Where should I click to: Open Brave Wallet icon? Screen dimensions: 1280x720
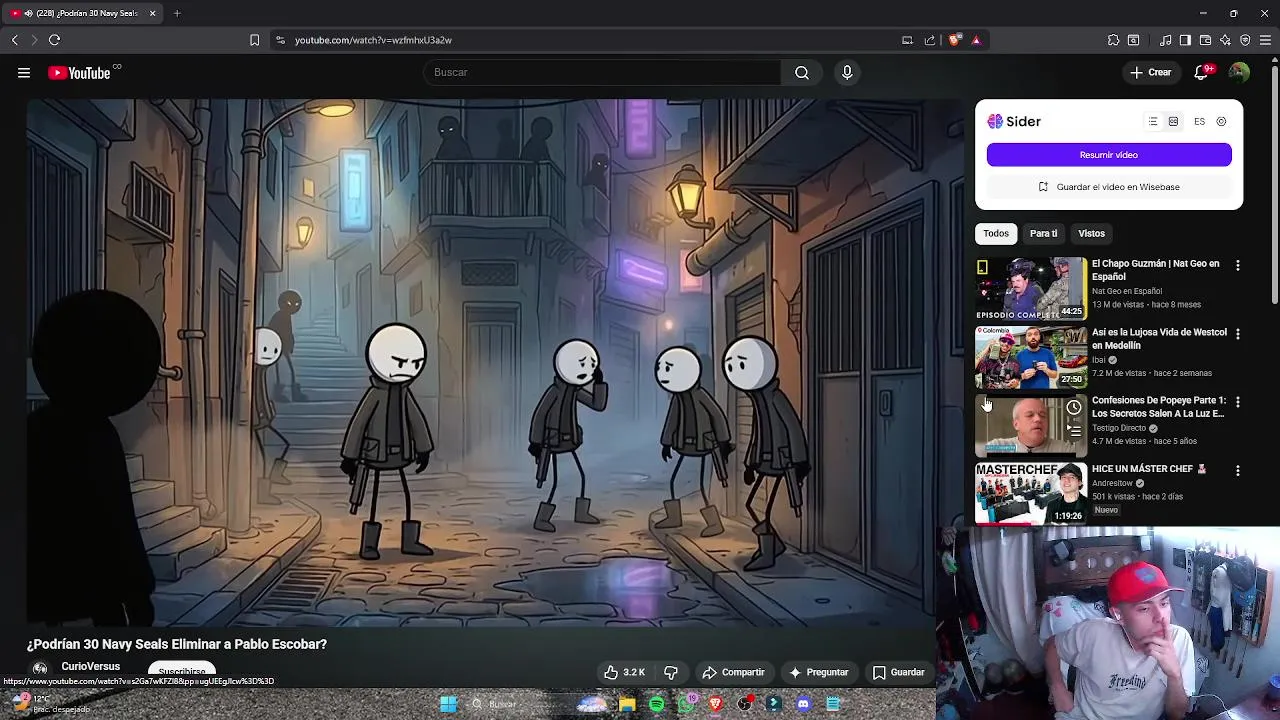tap(1205, 40)
